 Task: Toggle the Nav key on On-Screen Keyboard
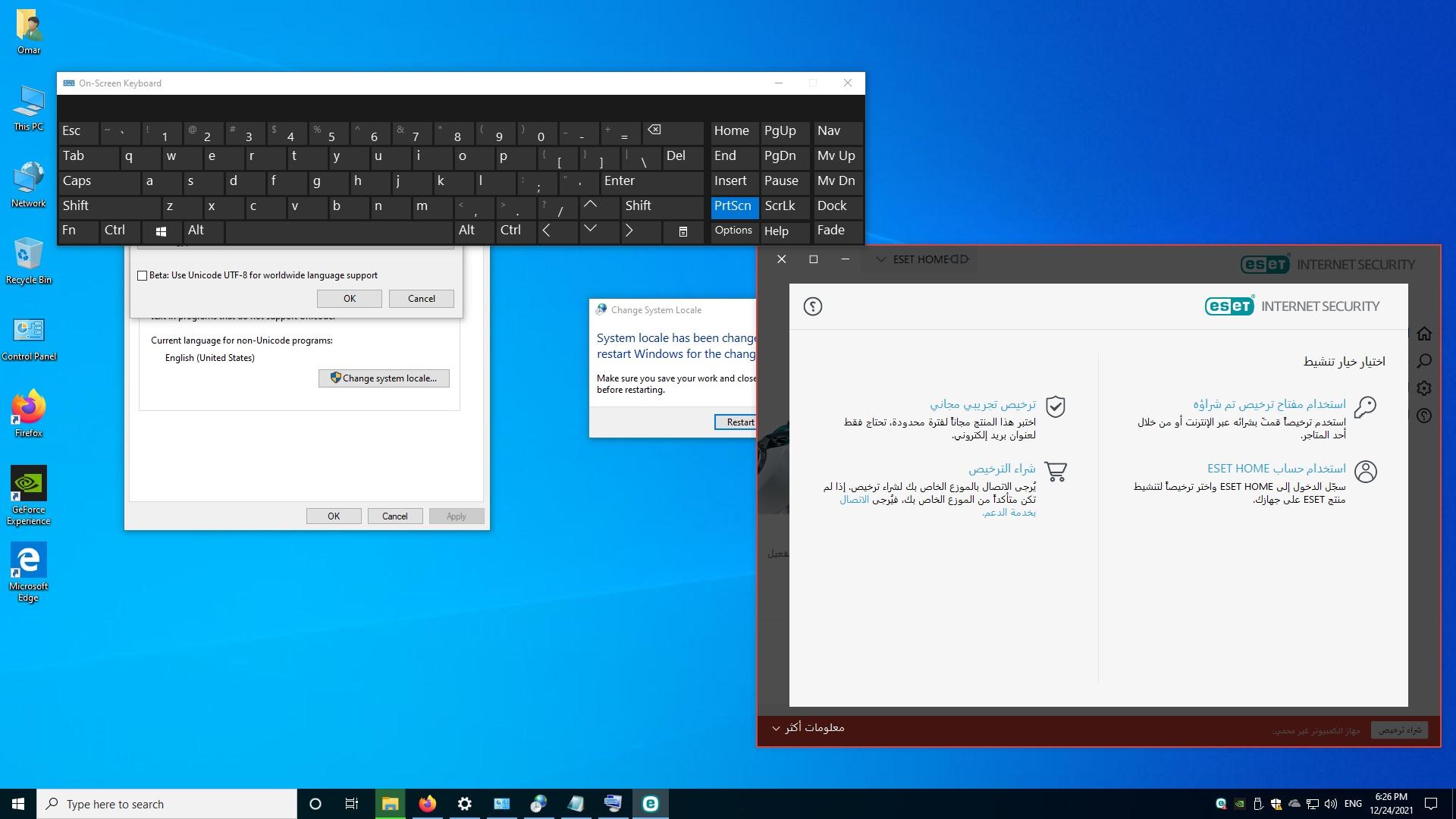[837, 131]
